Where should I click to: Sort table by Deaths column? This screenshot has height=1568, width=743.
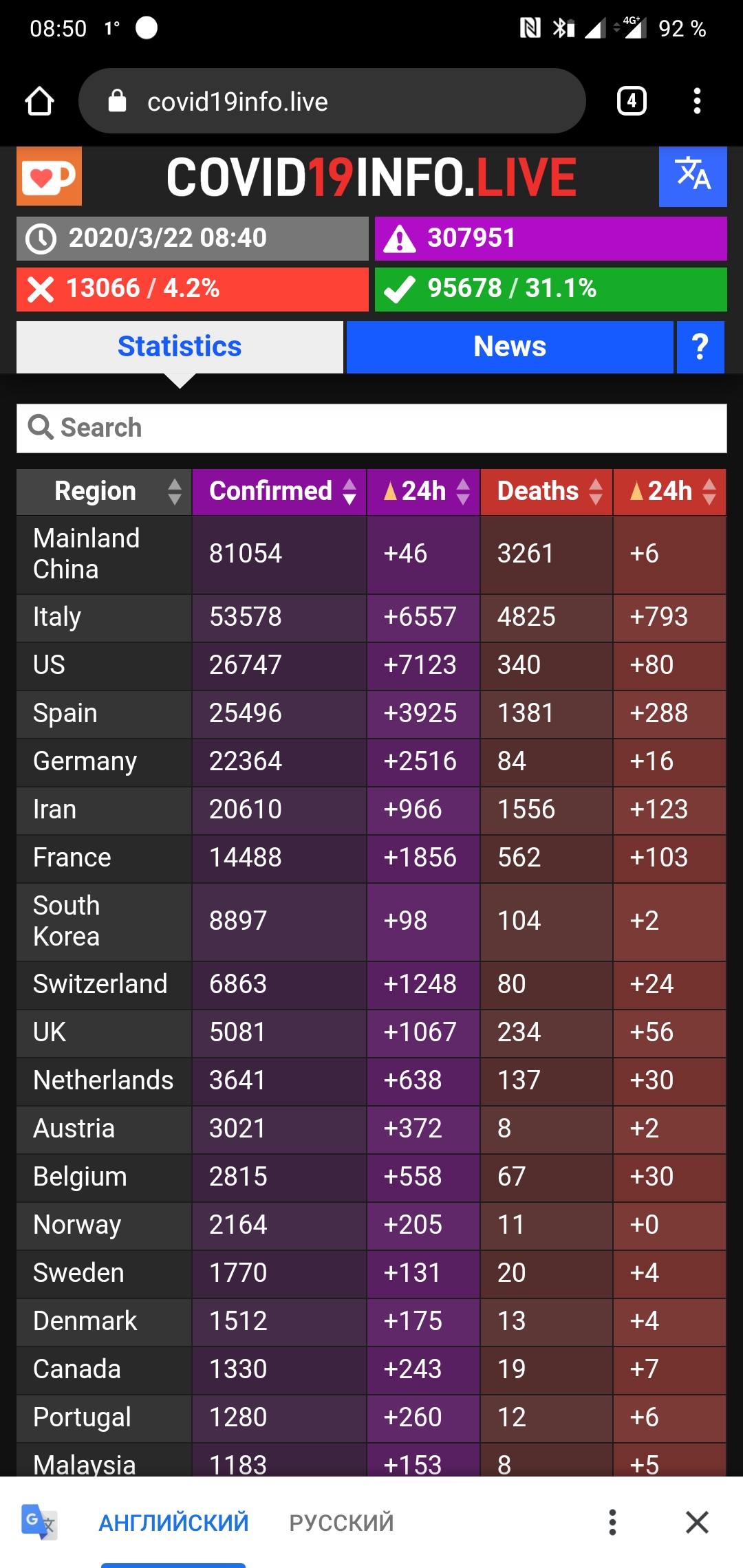(x=546, y=492)
